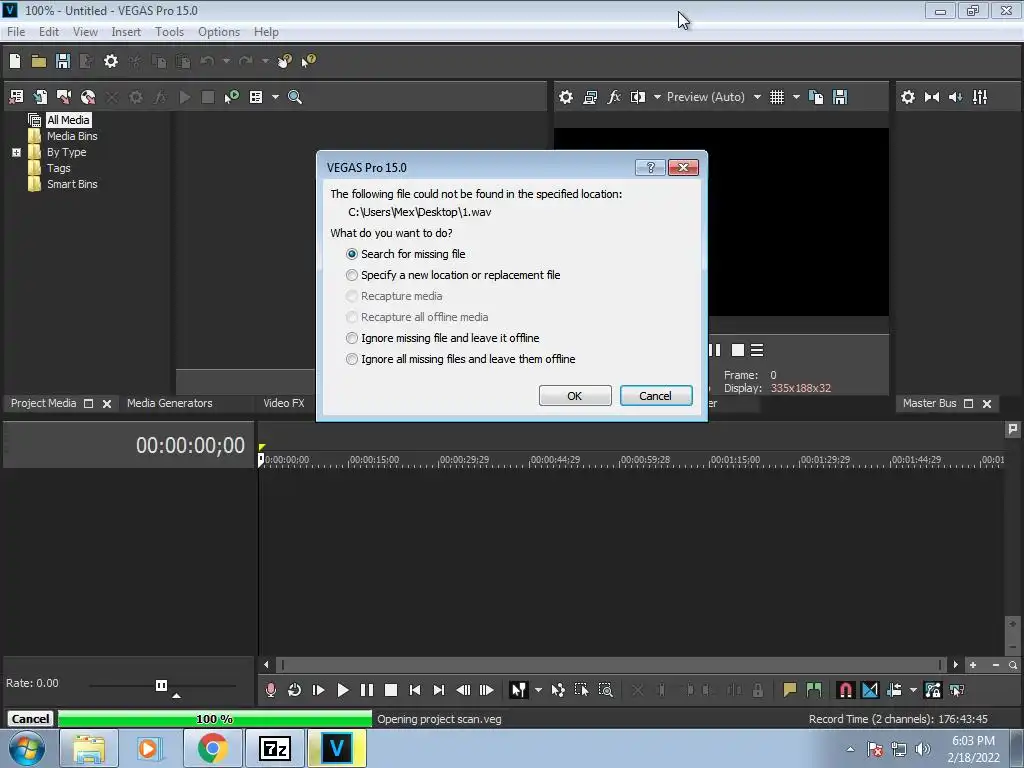Open Project Properties via the toolbar gear icon
The height and width of the screenshot is (768, 1024).
[111, 61]
